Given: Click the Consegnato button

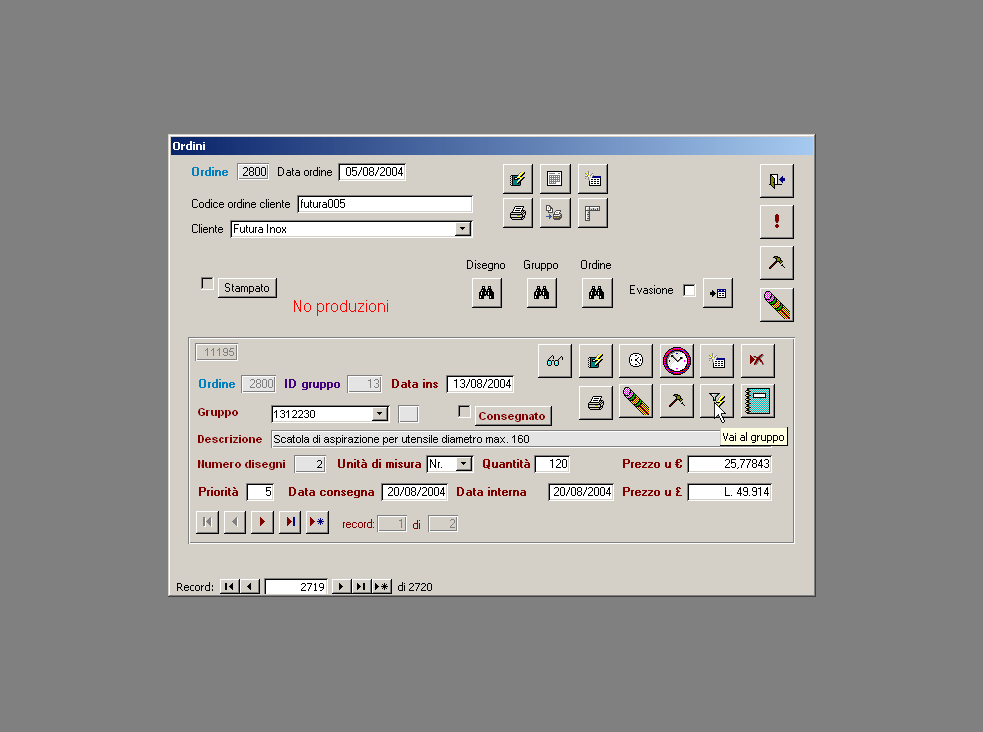Looking at the screenshot, I should point(512,416).
